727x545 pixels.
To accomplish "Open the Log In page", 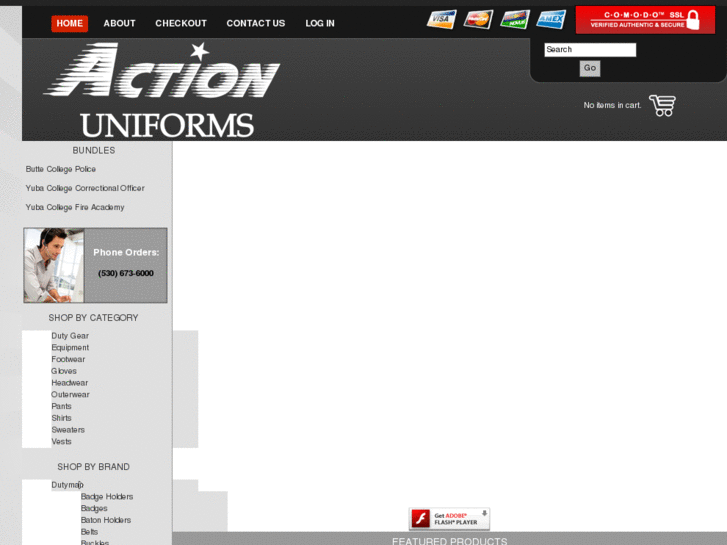I will pyautogui.click(x=319, y=24).
